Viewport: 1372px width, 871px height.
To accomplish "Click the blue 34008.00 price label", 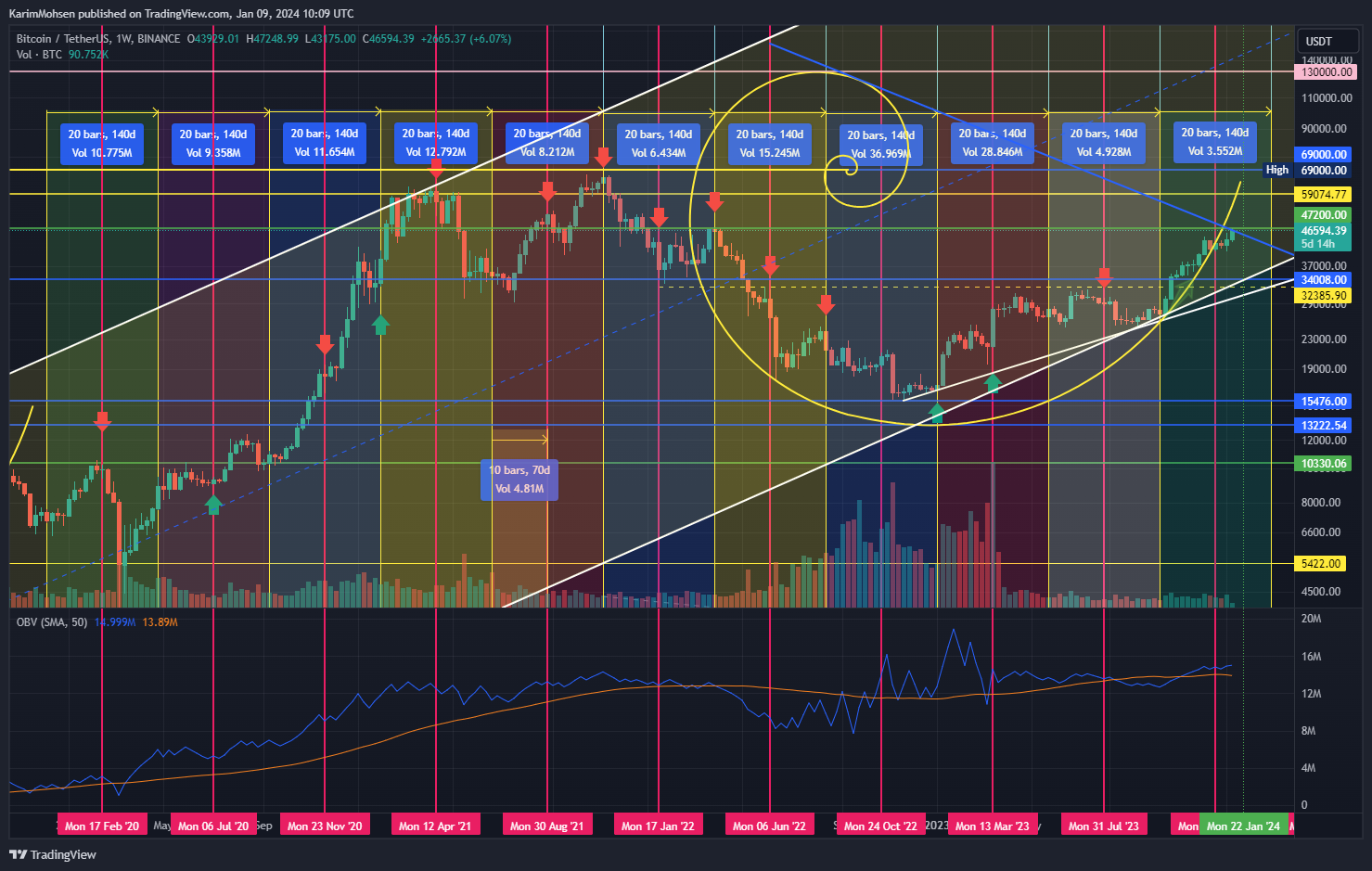I will [x=1324, y=280].
